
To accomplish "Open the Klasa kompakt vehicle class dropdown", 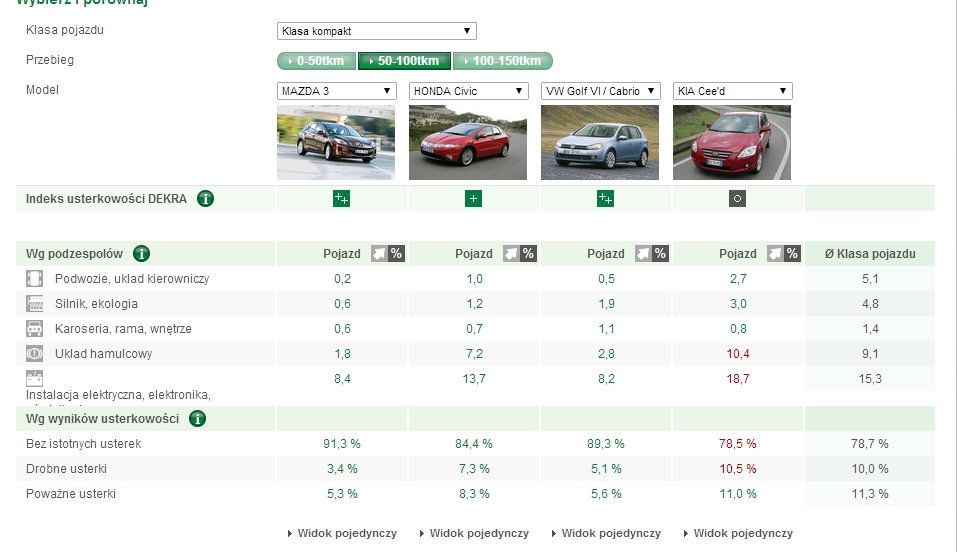I will pyautogui.click(x=376, y=31).
